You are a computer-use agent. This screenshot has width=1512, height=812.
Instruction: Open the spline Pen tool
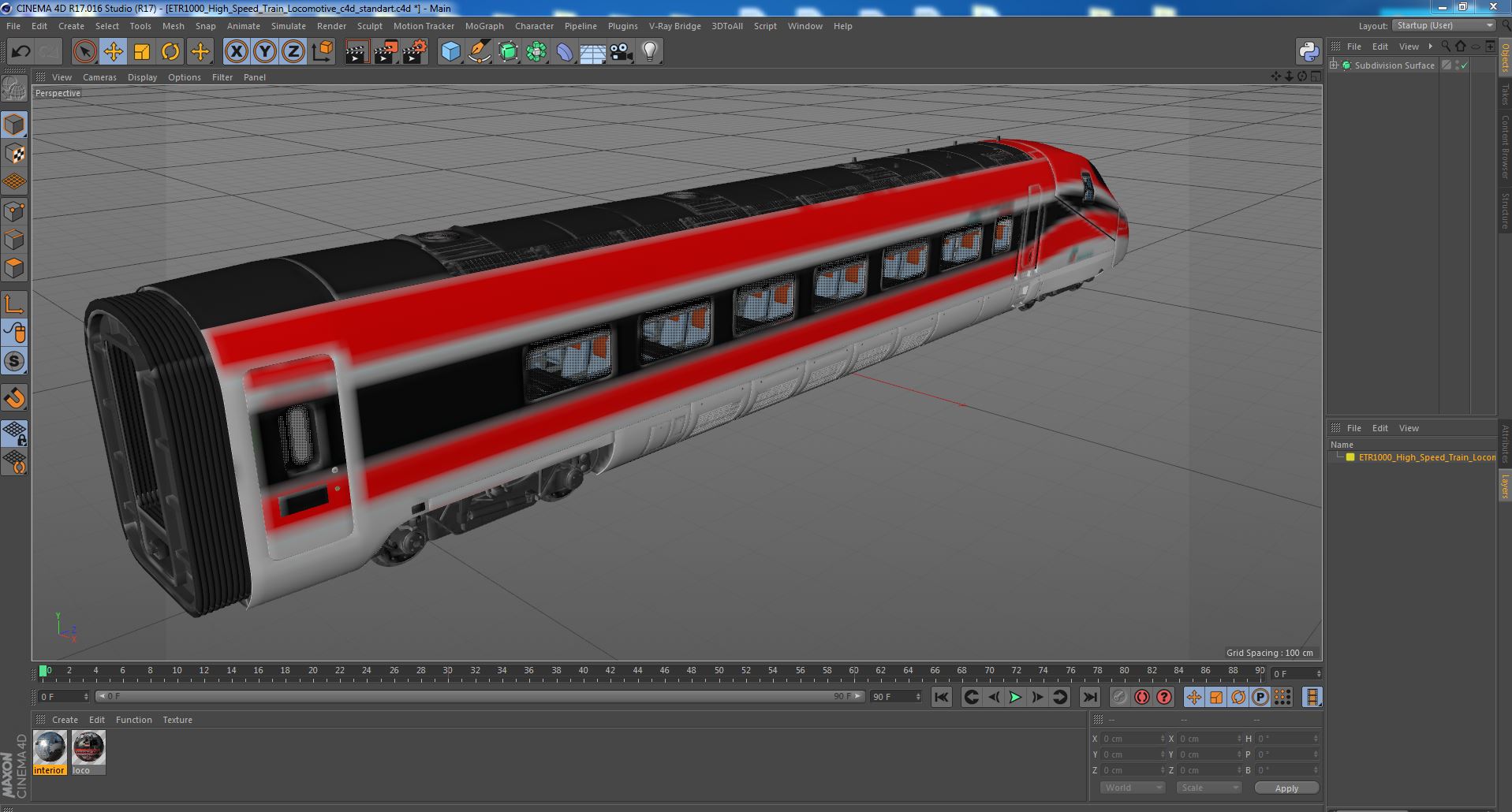[479, 52]
